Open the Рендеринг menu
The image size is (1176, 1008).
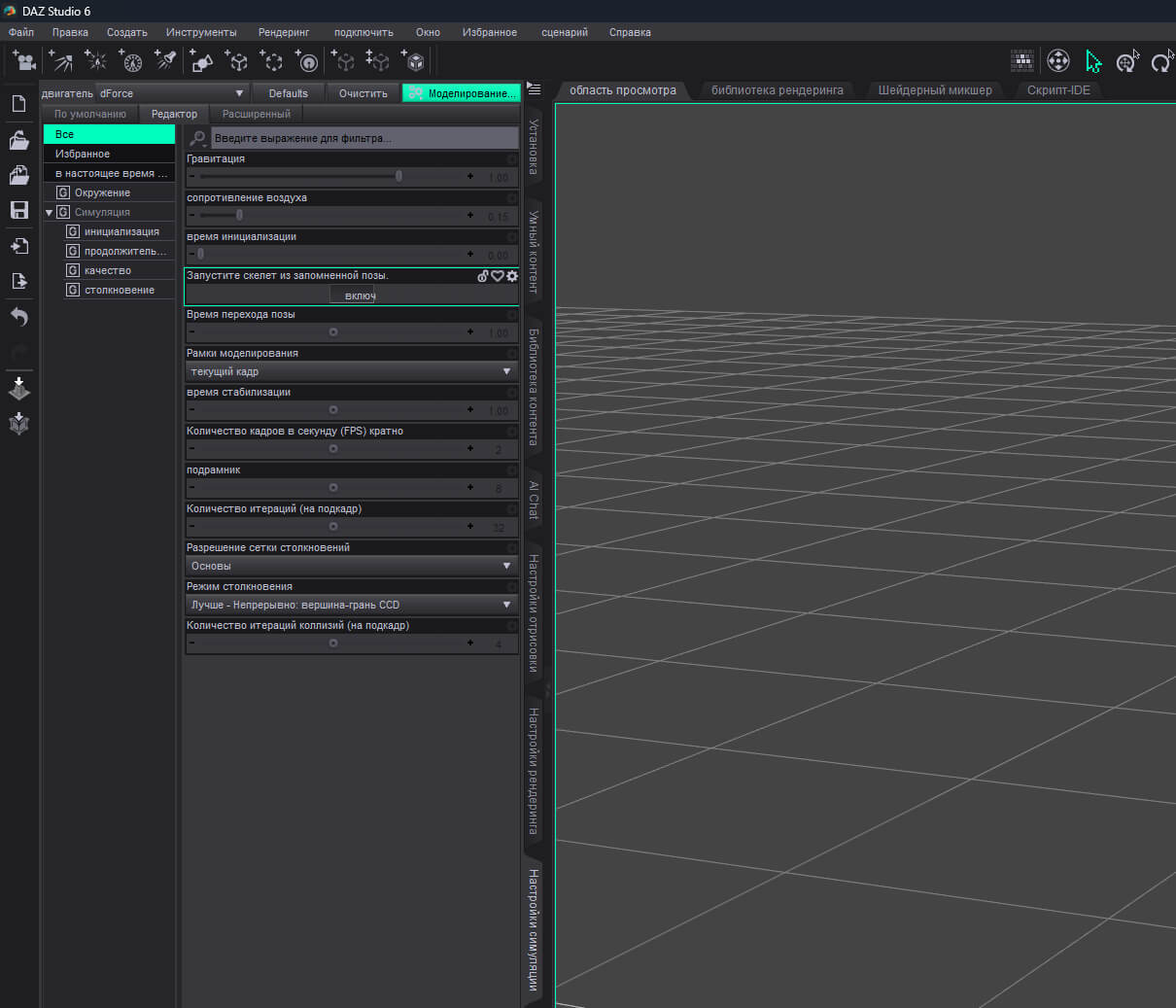click(284, 32)
